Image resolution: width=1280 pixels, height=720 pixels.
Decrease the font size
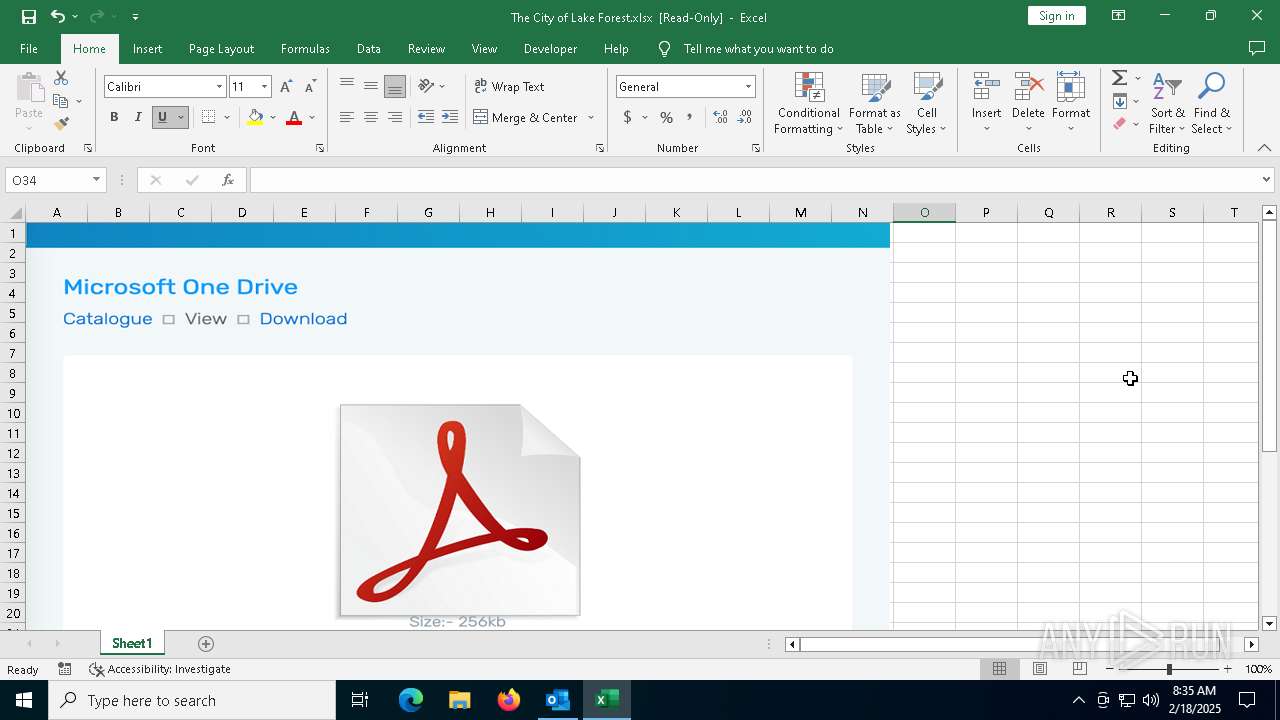(x=310, y=87)
